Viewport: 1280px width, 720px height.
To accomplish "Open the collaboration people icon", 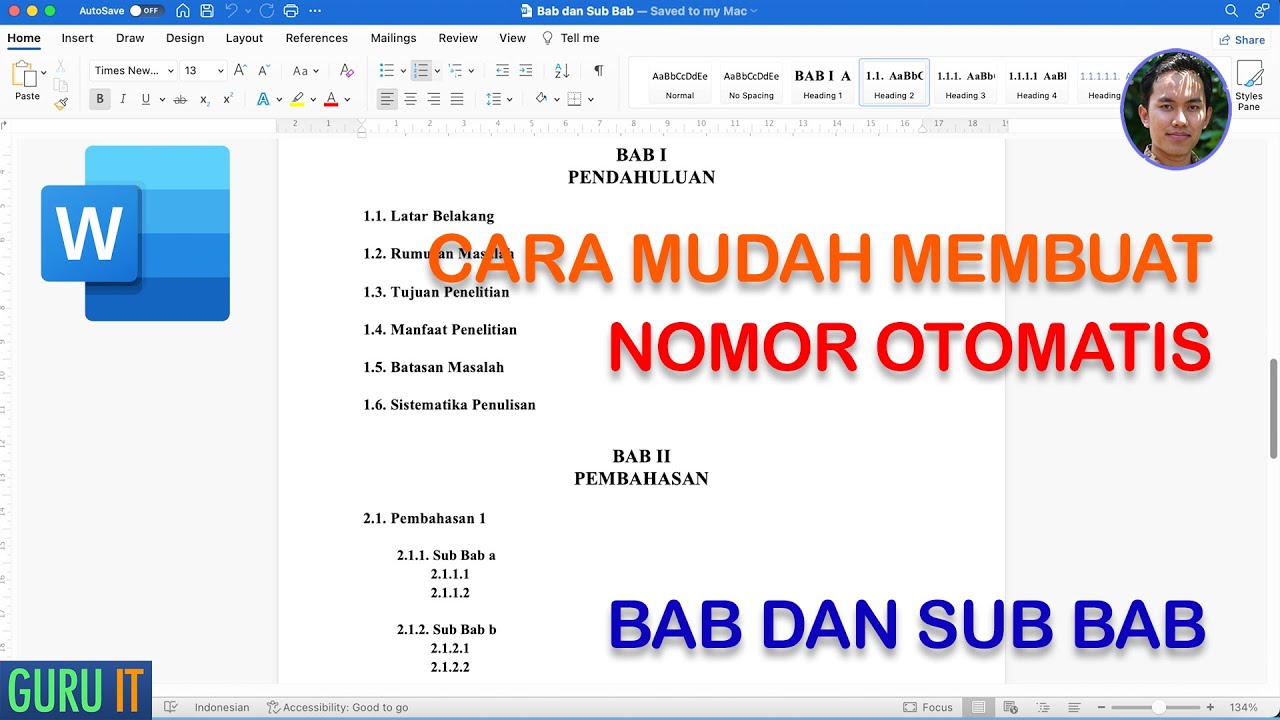I will (1261, 11).
